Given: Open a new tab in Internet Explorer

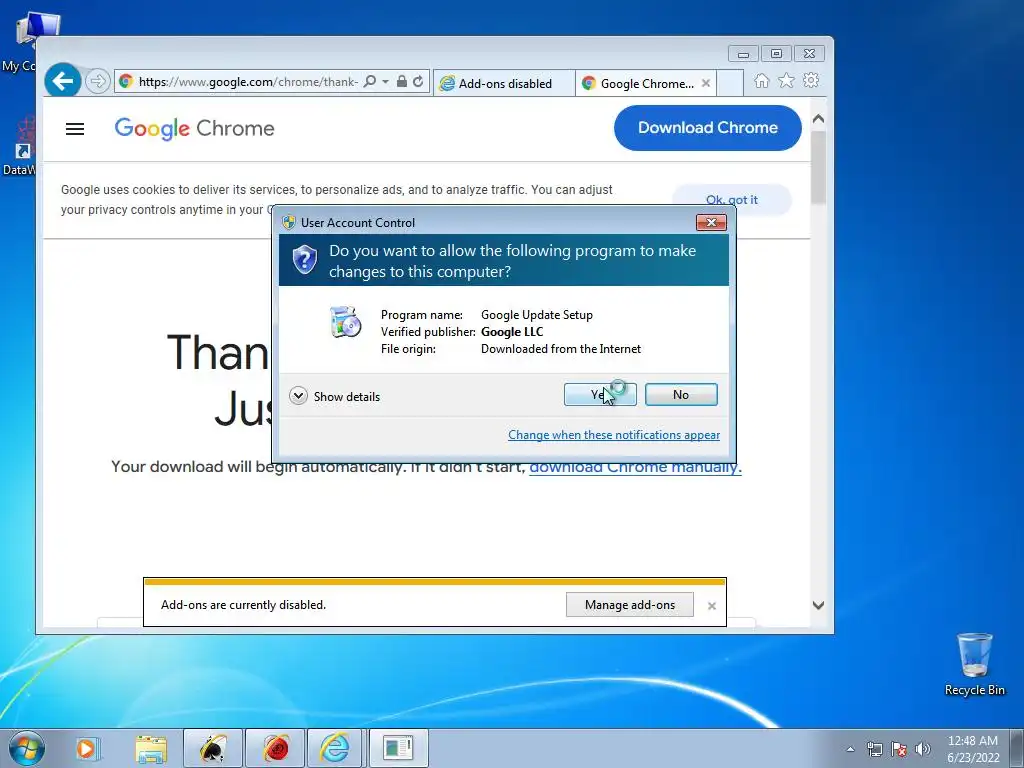Looking at the screenshot, I should 729,84.
